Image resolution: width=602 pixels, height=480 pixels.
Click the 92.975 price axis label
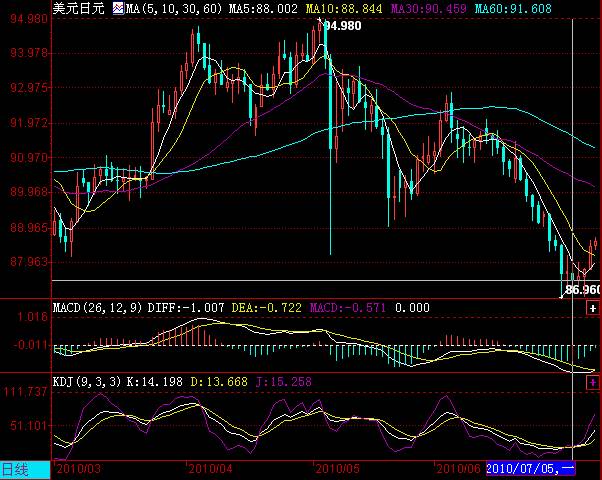tap(29, 88)
